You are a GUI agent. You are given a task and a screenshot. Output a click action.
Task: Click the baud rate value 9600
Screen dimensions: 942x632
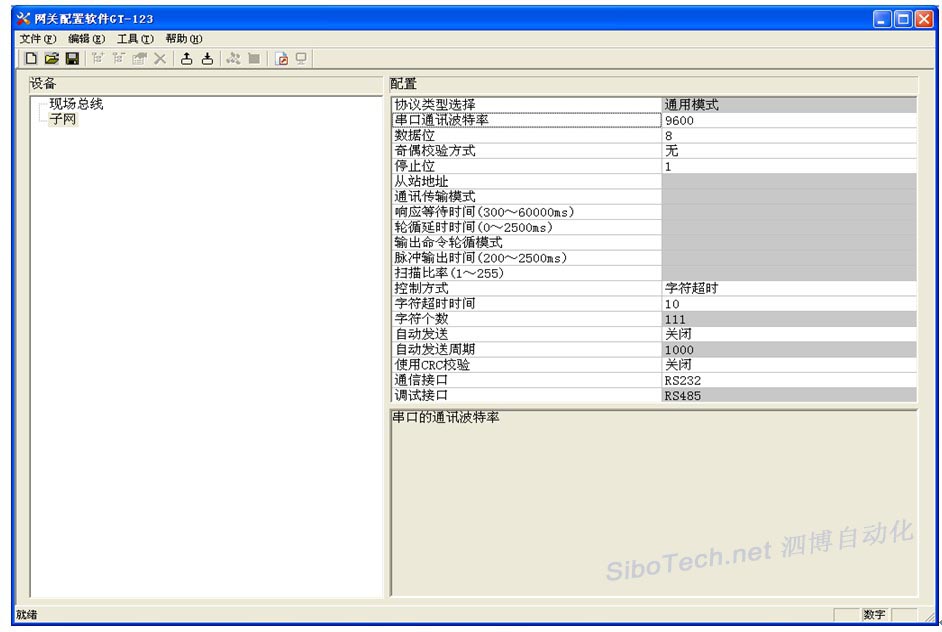click(x=788, y=120)
